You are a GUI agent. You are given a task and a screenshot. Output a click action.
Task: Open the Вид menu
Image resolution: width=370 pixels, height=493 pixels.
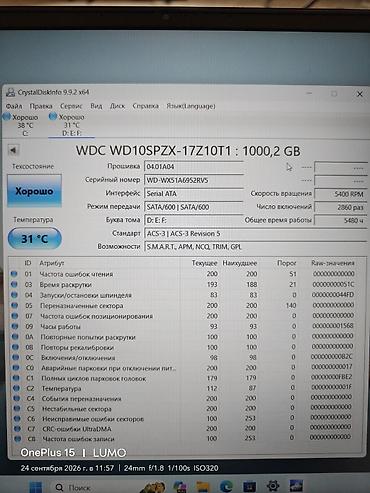click(96, 106)
